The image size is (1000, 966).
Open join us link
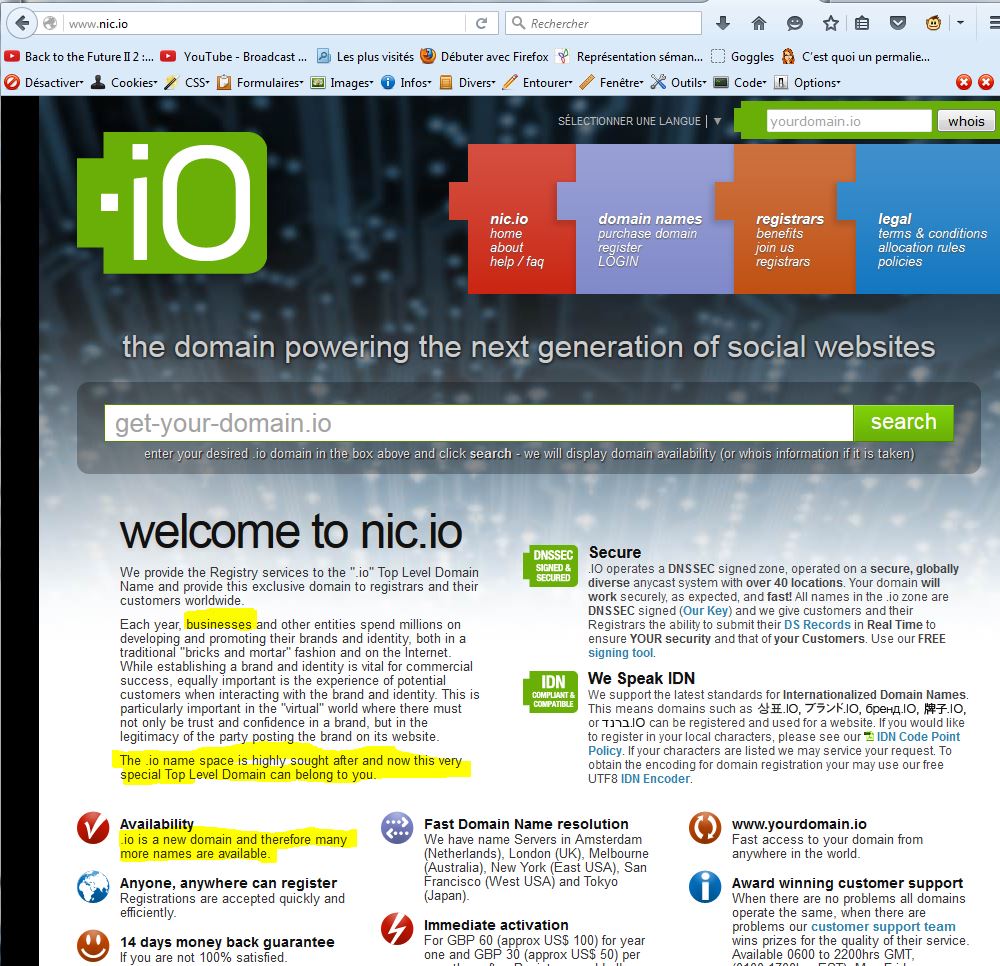click(x=774, y=247)
